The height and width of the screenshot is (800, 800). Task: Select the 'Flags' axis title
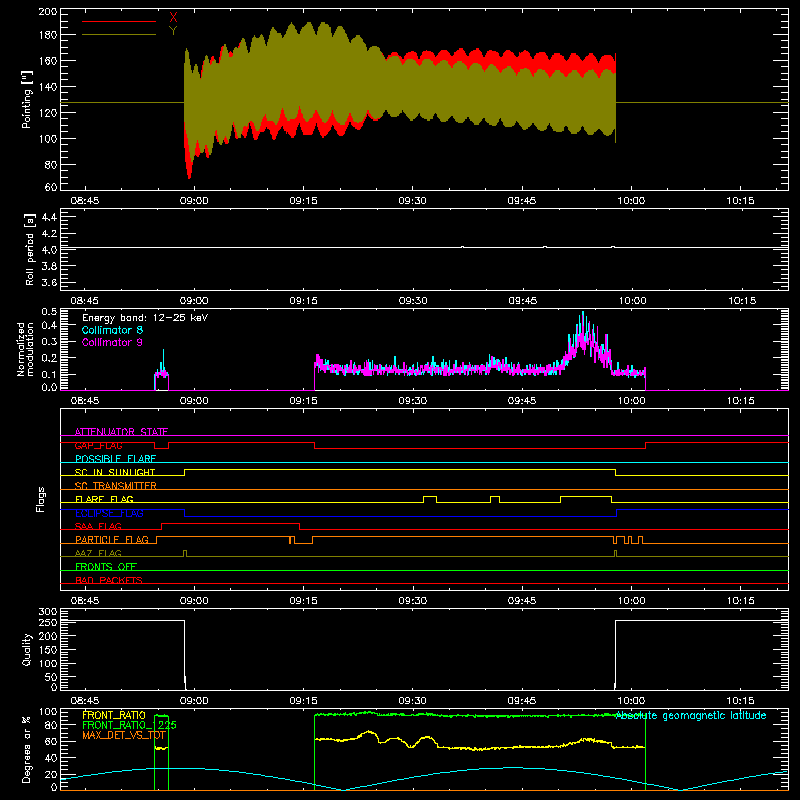pos(40,499)
